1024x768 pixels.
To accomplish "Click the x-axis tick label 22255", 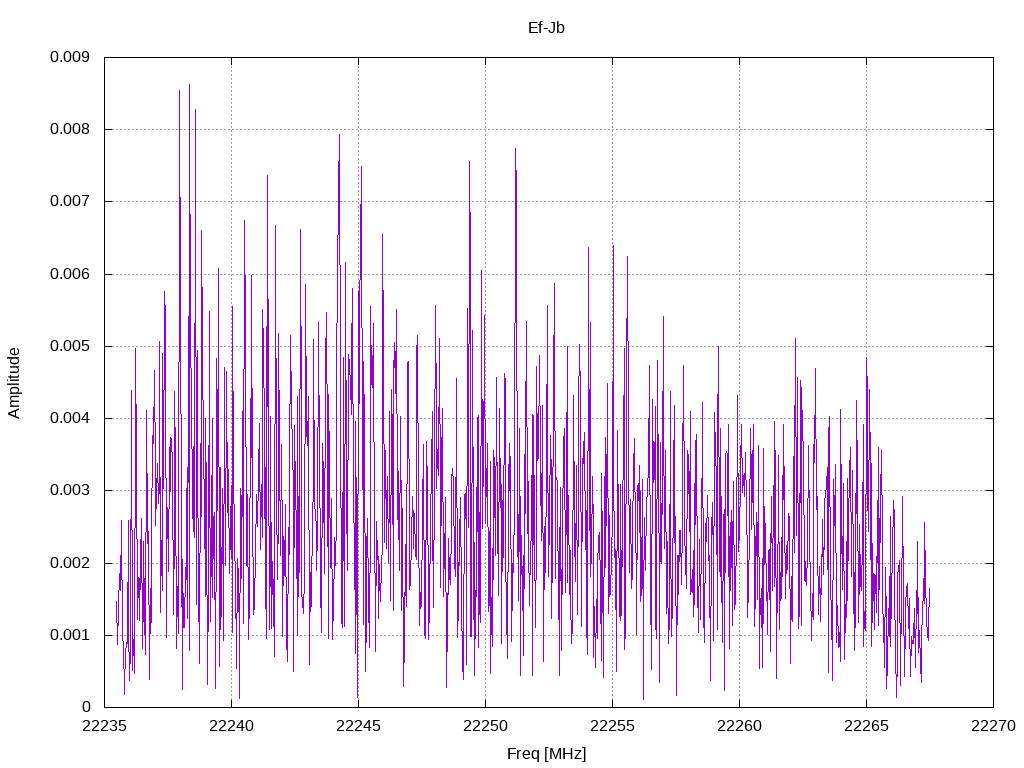I will click(x=612, y=726).
